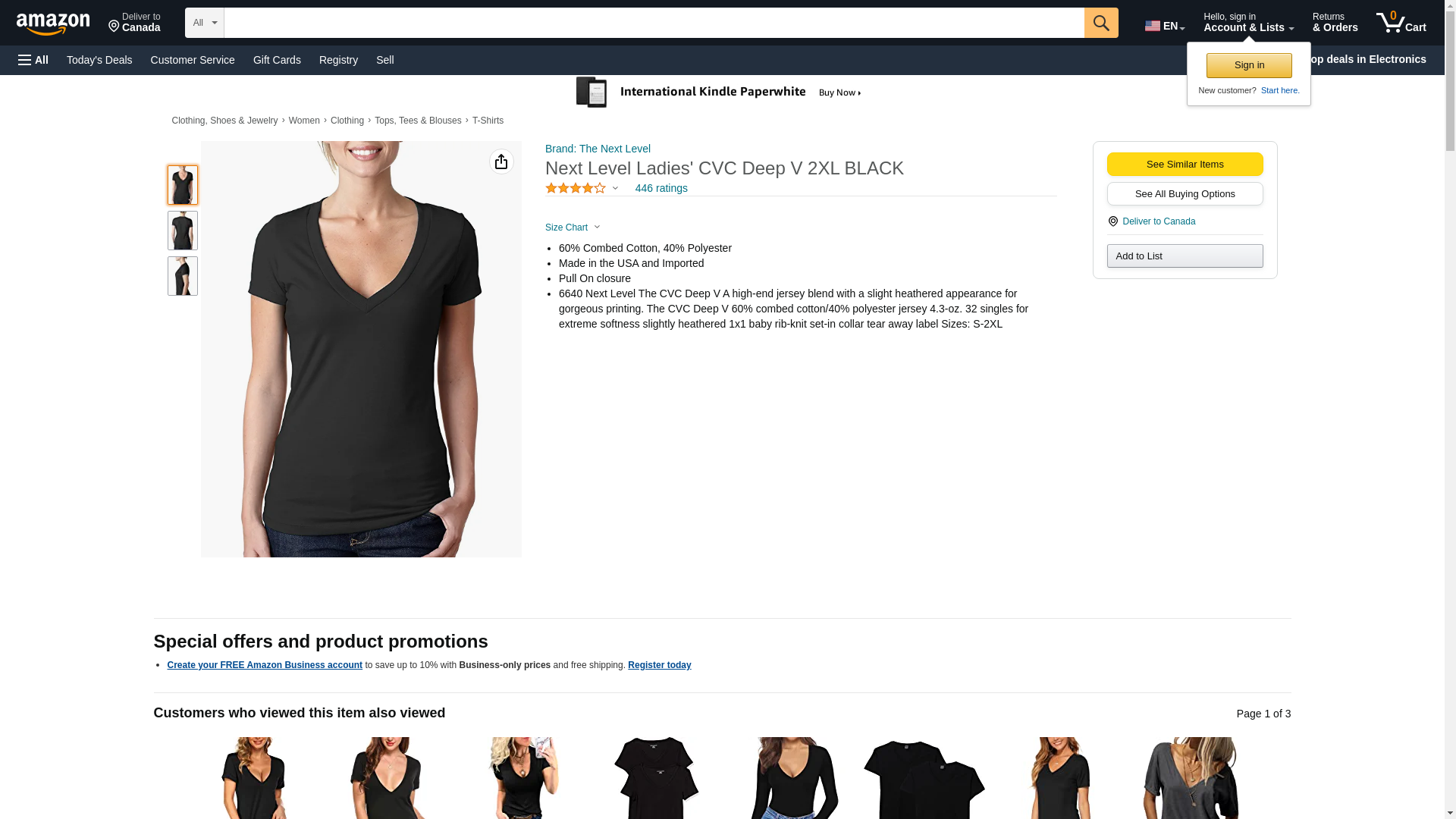Click the Amazon logo
Viewport: 1456px width, 819px height.
53,24
